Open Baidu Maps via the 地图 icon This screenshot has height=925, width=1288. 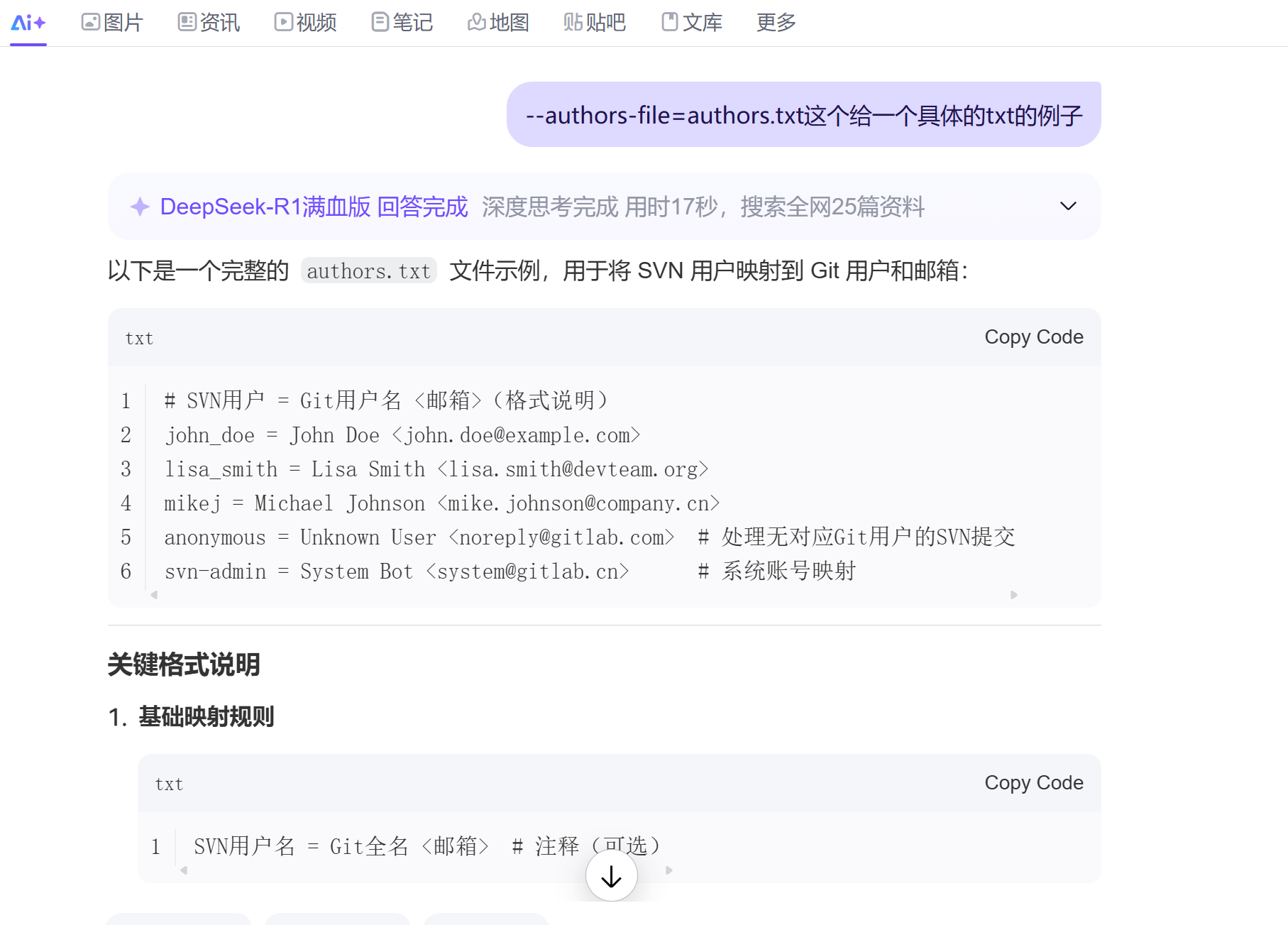476,21
